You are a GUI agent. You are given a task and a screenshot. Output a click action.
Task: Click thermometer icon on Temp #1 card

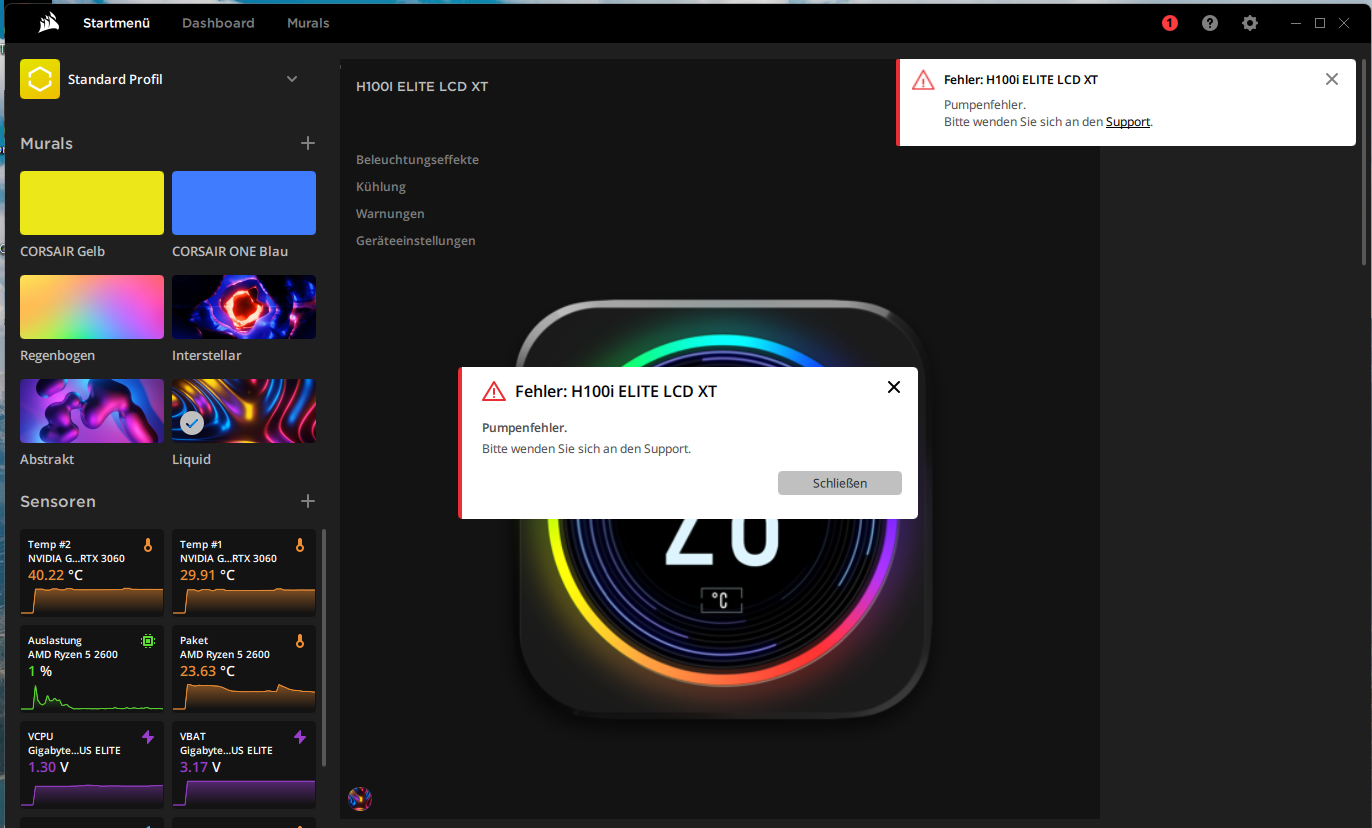[300, 545]
